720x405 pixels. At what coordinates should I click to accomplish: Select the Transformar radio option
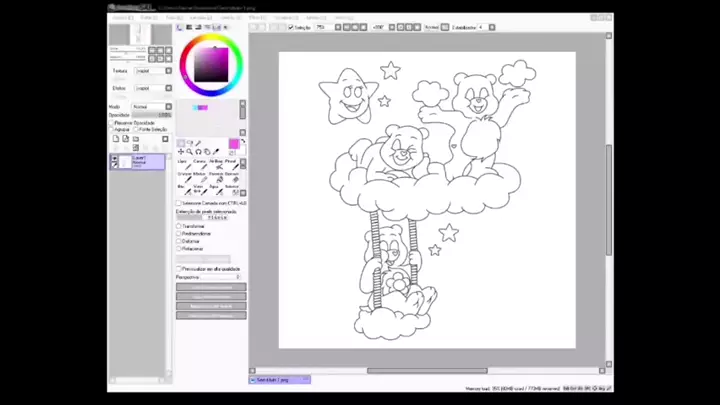[x=179, y=226]
